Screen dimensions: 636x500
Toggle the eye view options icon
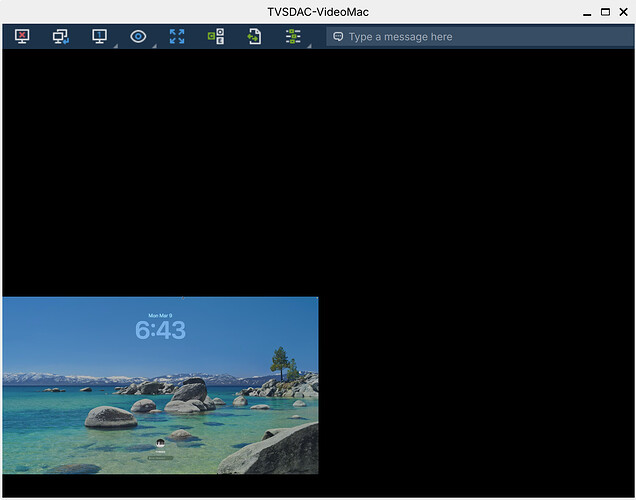138,36
